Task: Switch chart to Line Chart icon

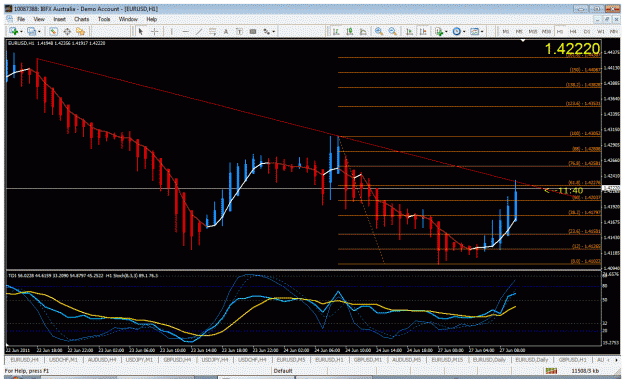Action: click(x=363, y=31)
